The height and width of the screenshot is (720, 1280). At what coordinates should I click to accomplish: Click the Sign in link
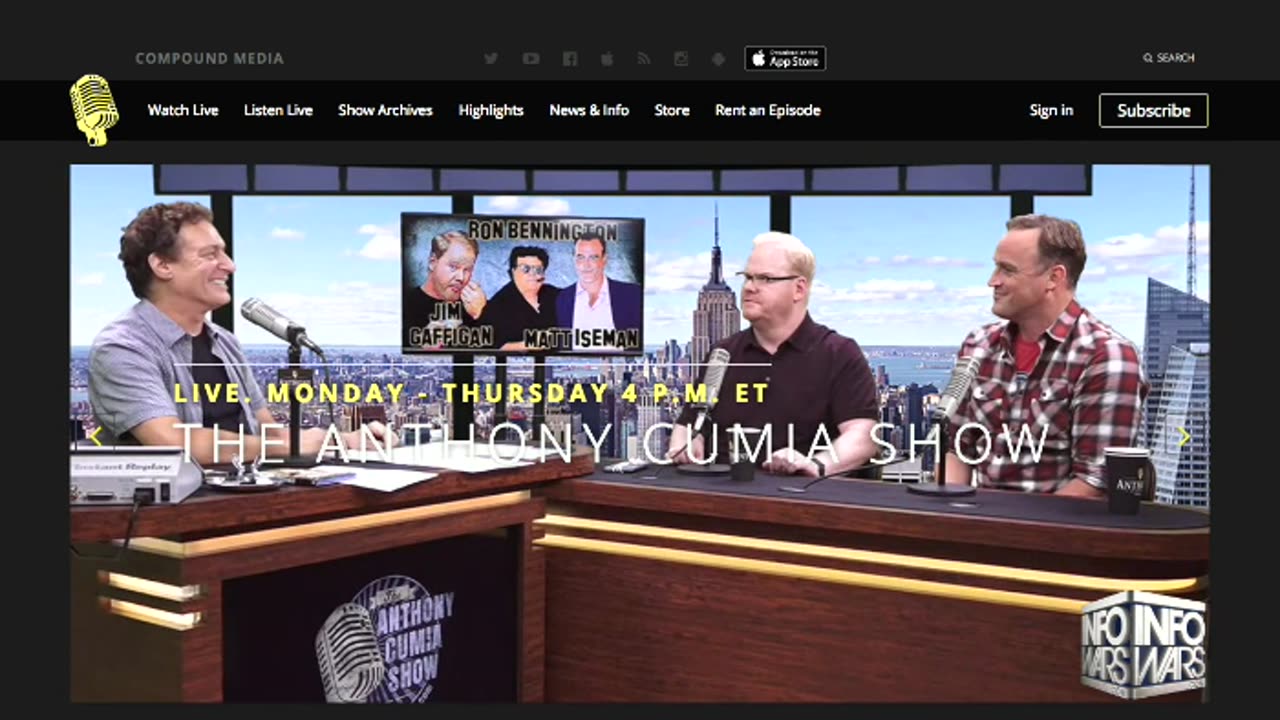[x=1051, y=110]
